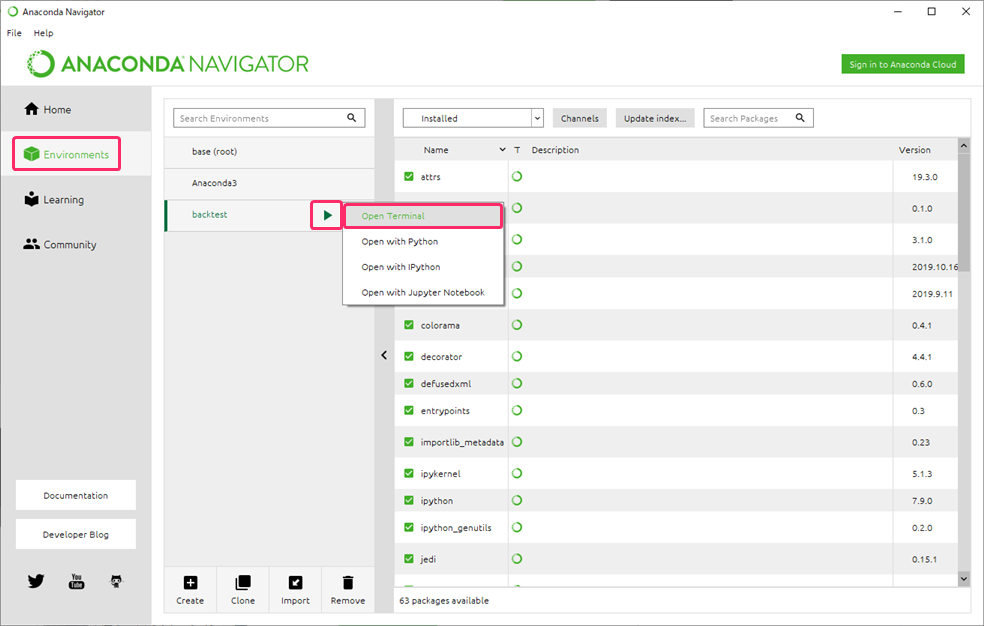Click the status circle next to ipython_genutils

tap(517, 527)
